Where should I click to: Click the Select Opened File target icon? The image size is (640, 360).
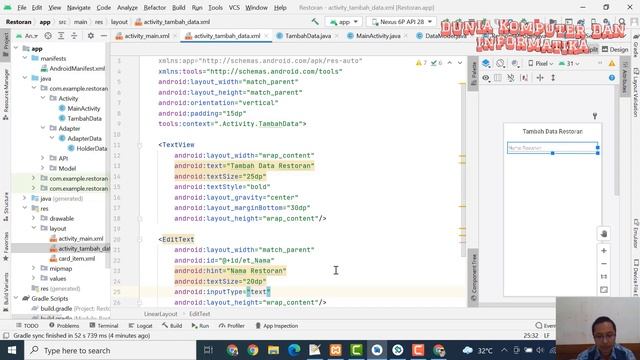(48, 36)
